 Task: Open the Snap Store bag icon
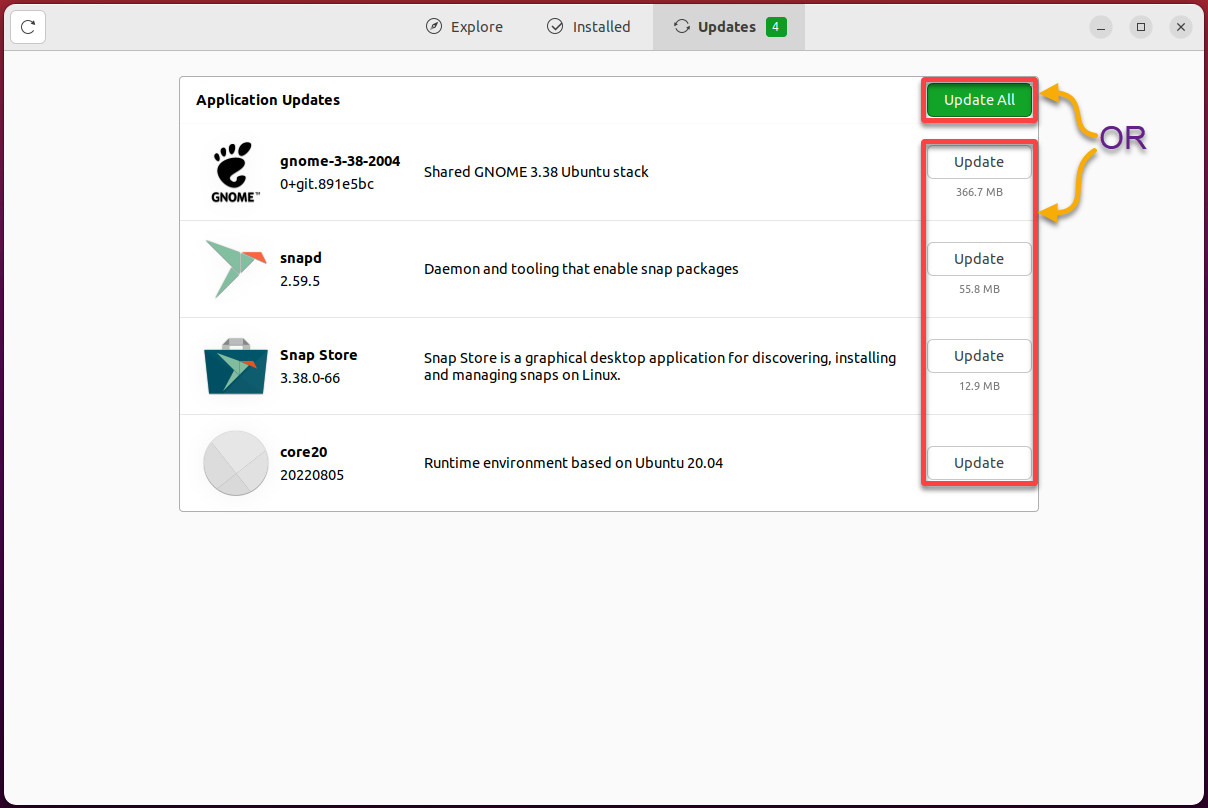coord(235,366)
